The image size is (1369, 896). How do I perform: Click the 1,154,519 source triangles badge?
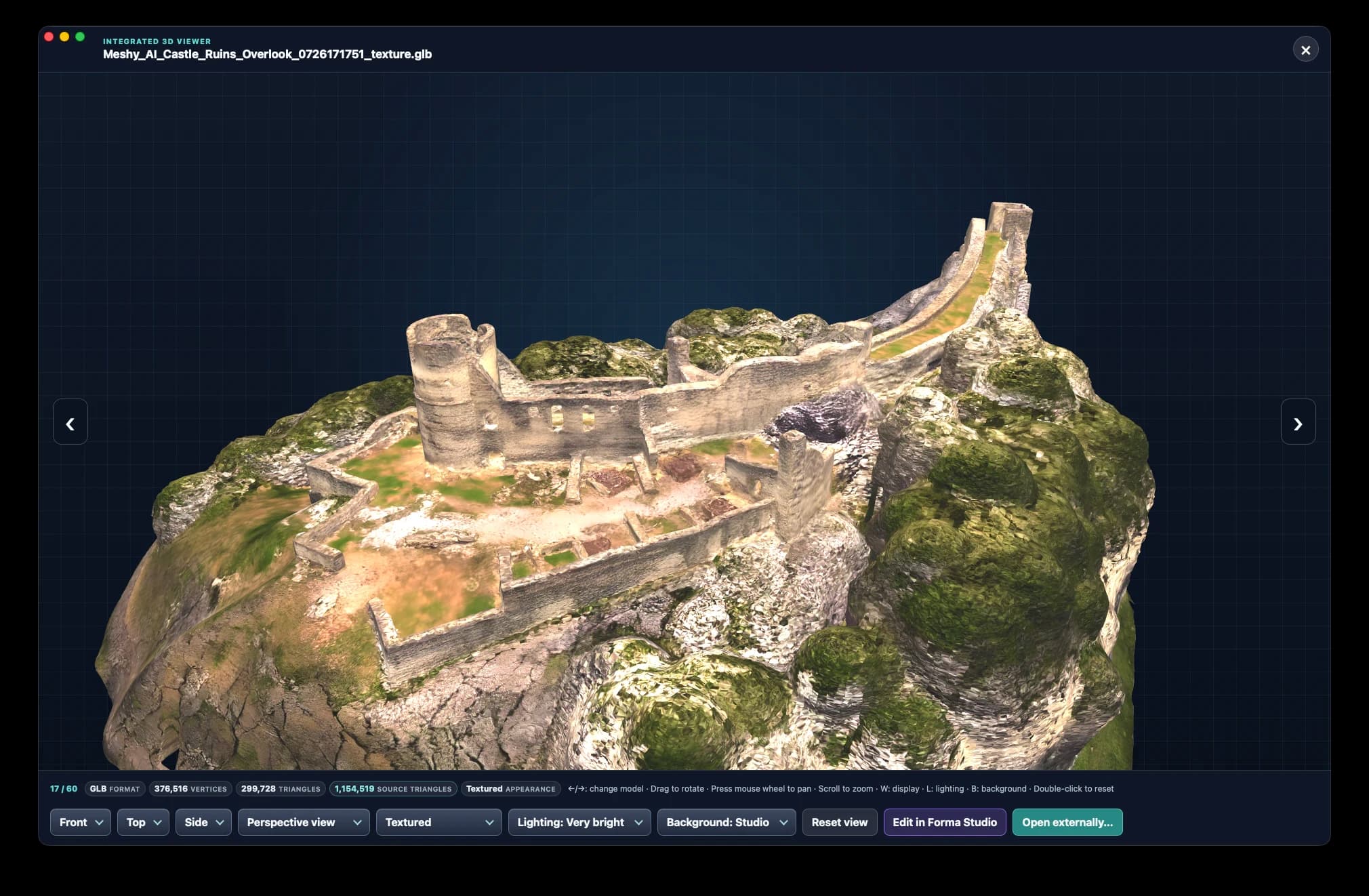click(393, 789)
